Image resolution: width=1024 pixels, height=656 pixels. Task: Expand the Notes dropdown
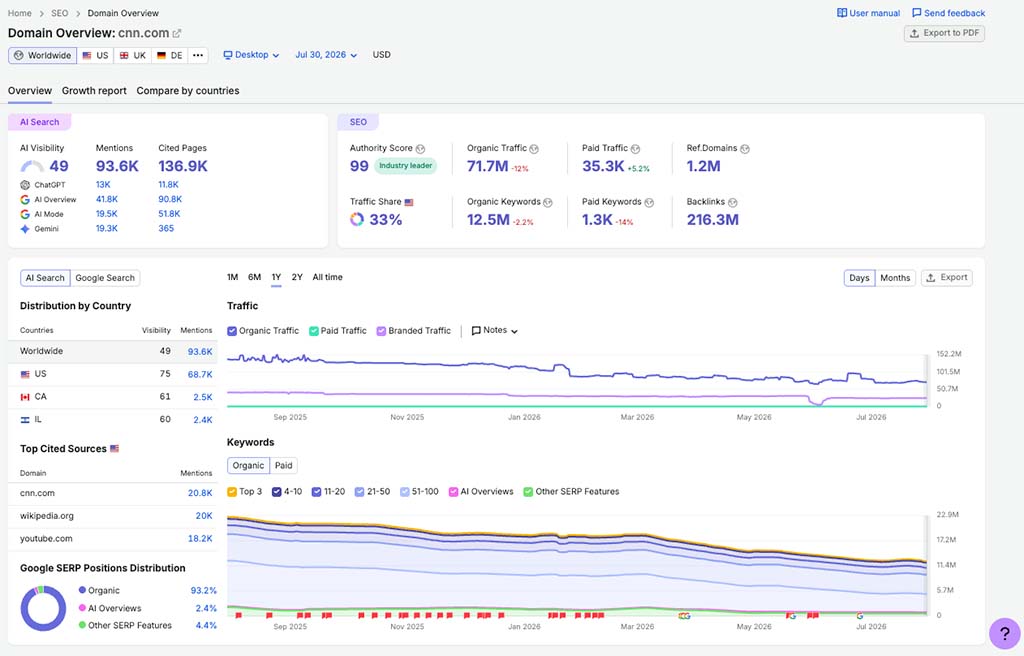[x=494, y=331]
